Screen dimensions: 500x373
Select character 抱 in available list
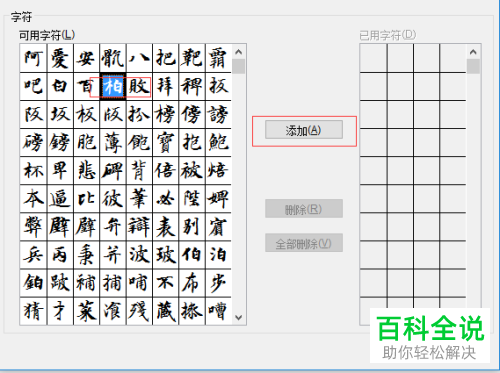click(192, 143)
